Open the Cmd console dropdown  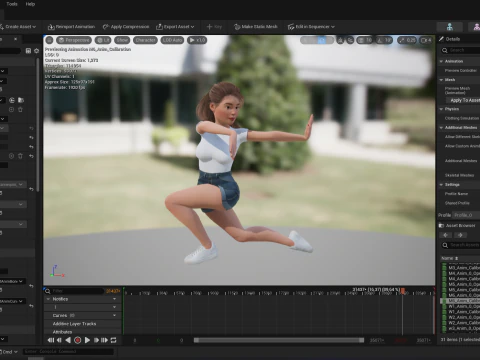pos(8,352)
